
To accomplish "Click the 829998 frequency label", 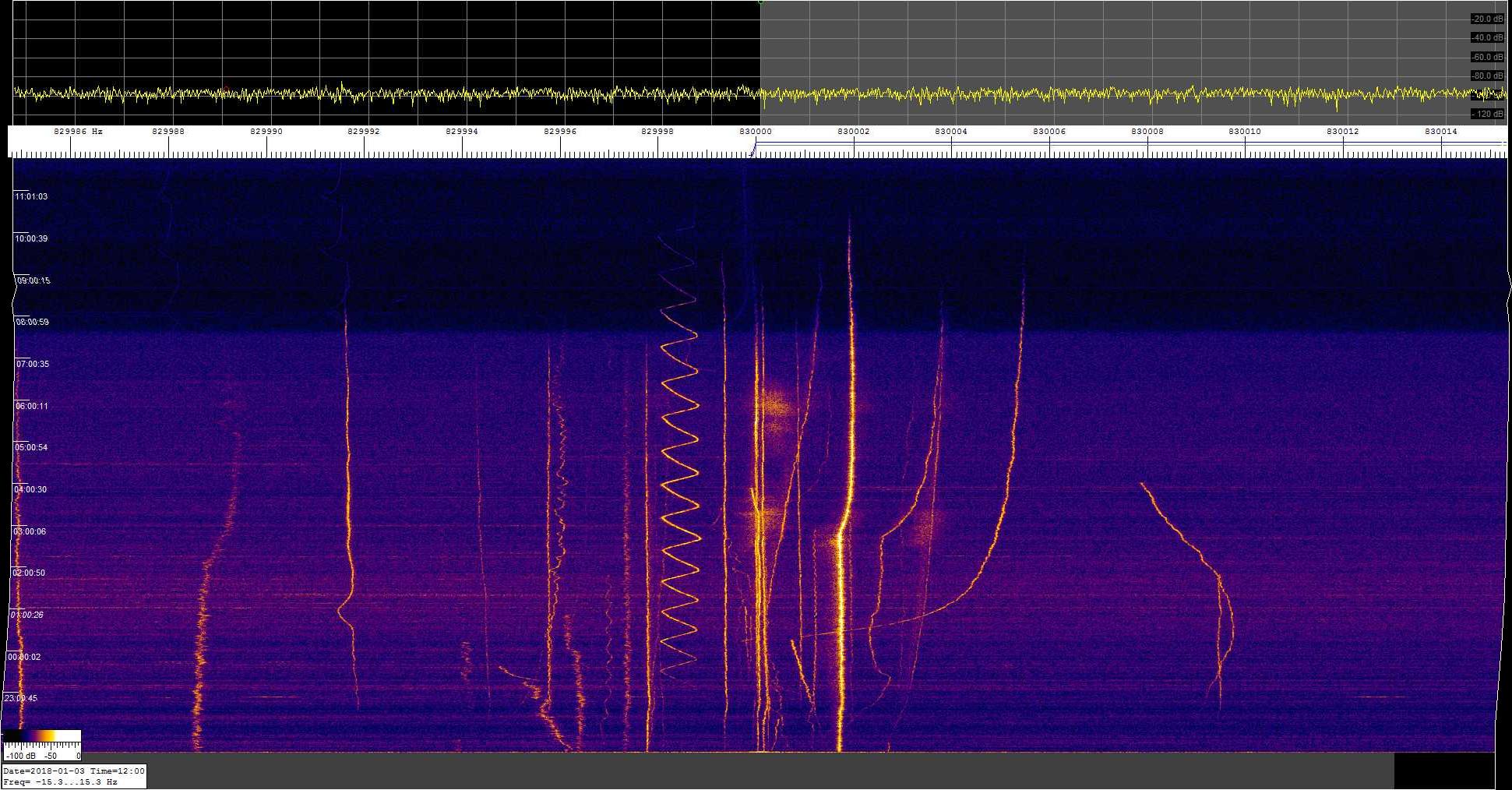I will tap(657, 132).
